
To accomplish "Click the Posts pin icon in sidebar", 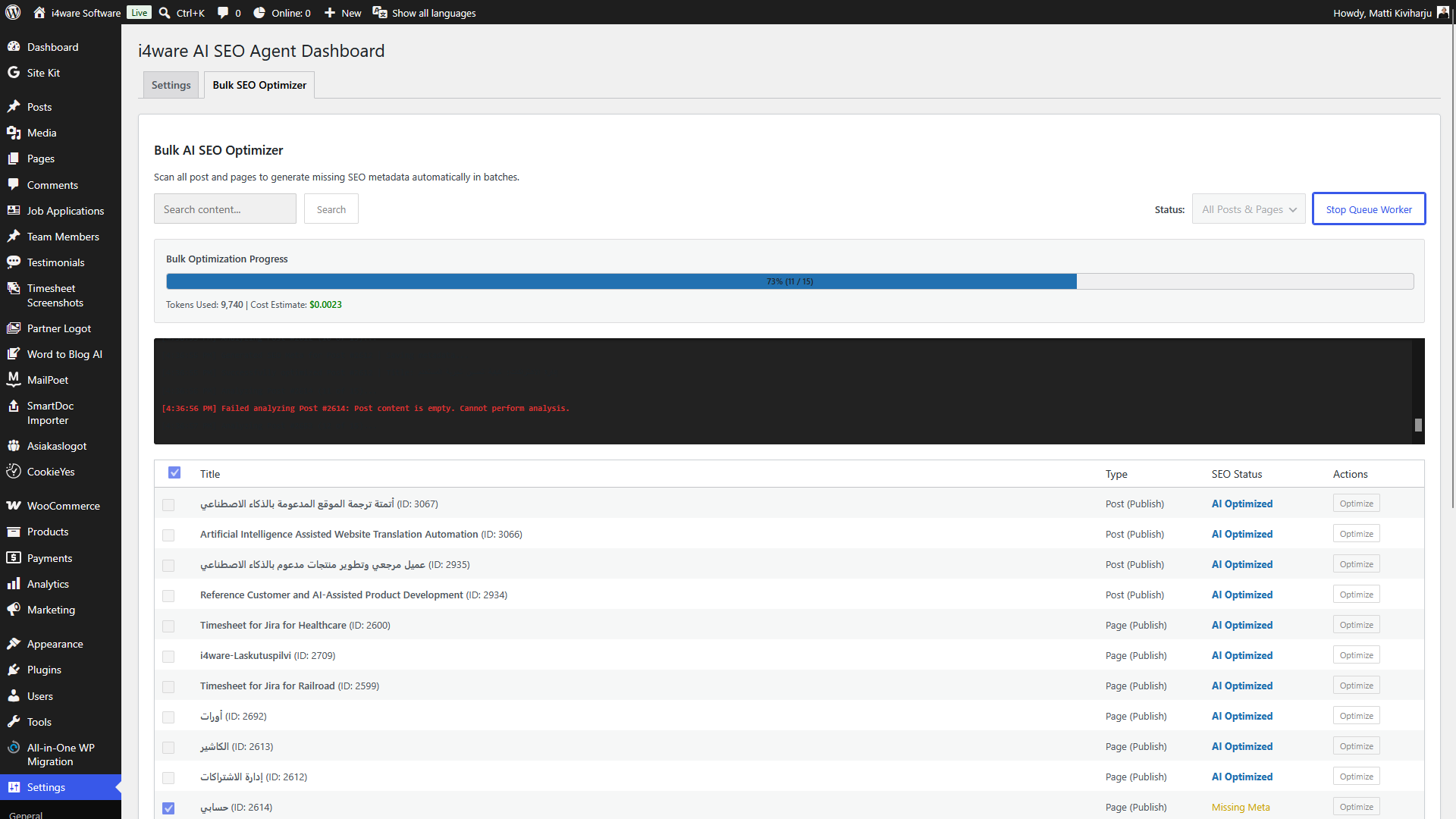I will coord(14,106).
